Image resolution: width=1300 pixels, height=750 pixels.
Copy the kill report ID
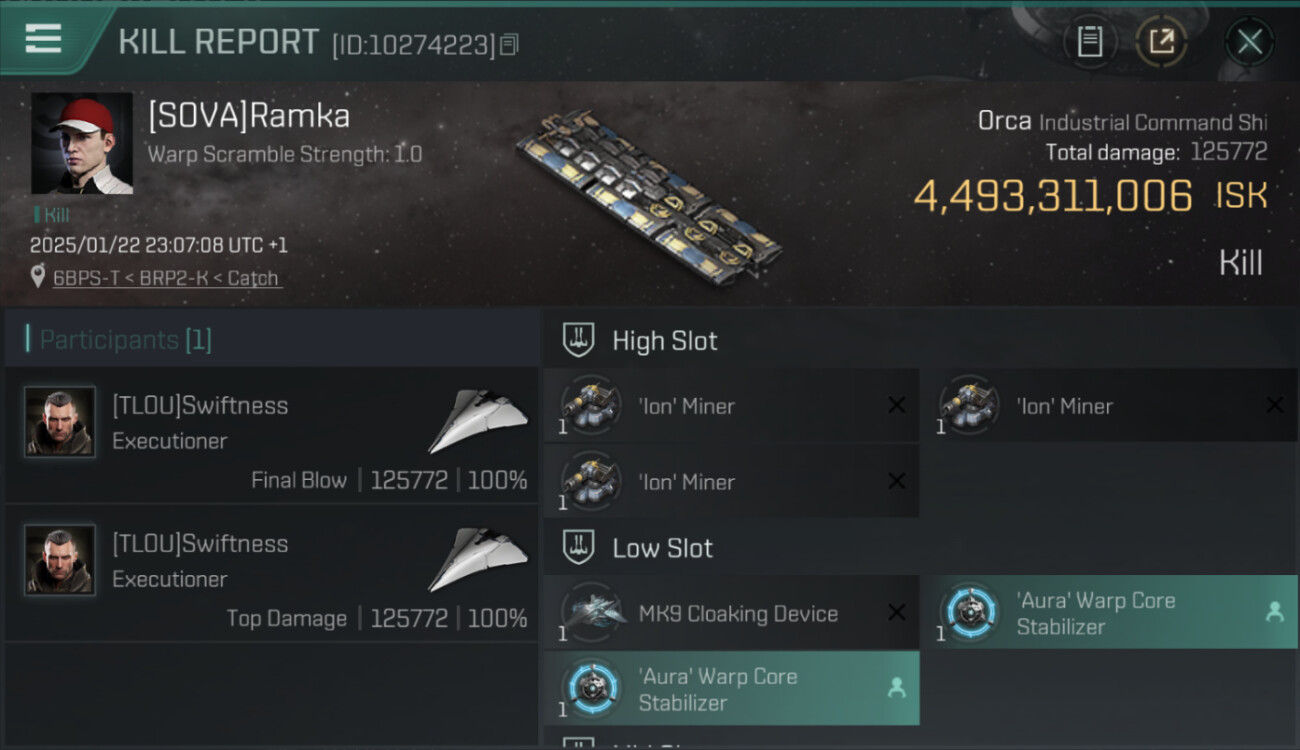click(x=509, y=44)
